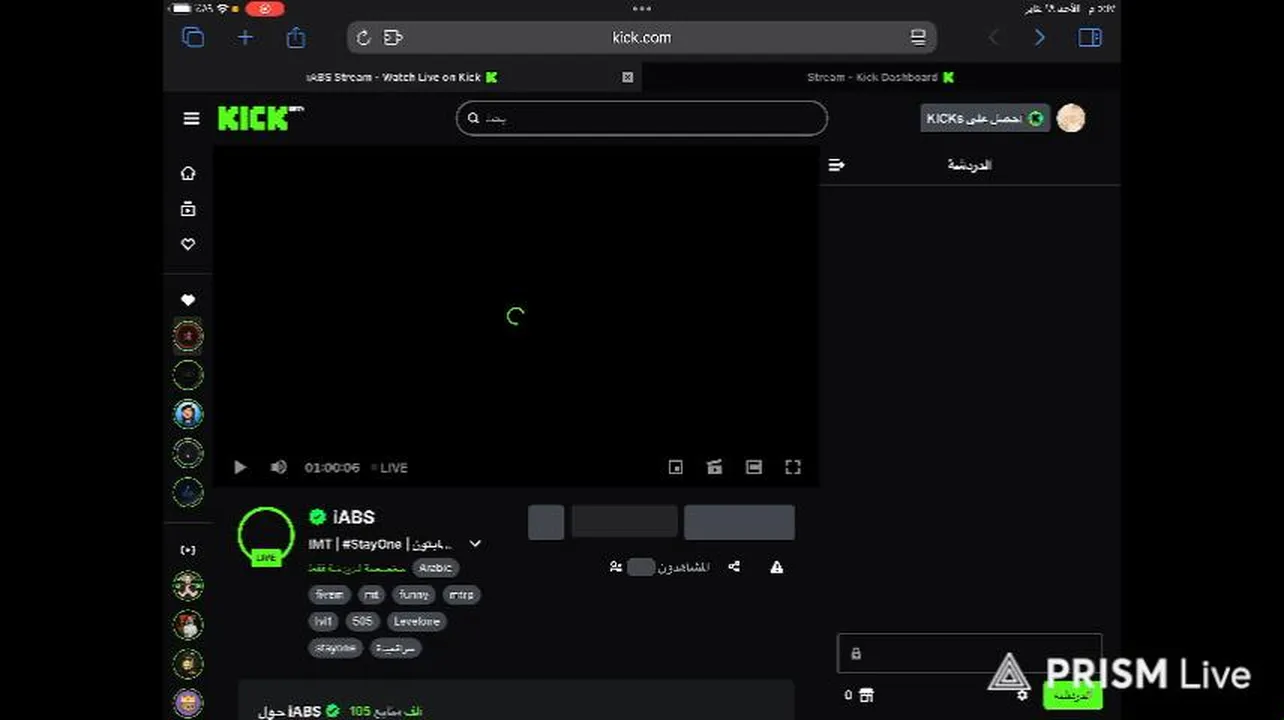Open Safari share sheet

tap(295, 38)
